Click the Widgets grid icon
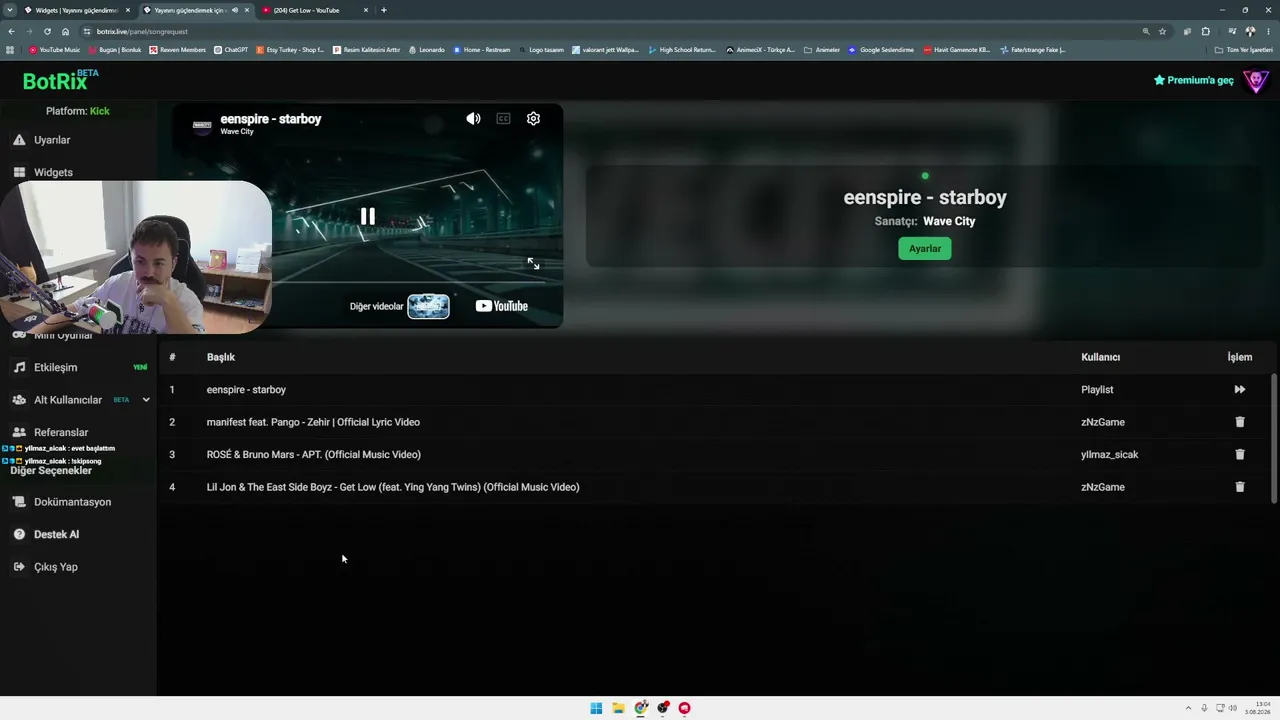 [x=19, y=172]
